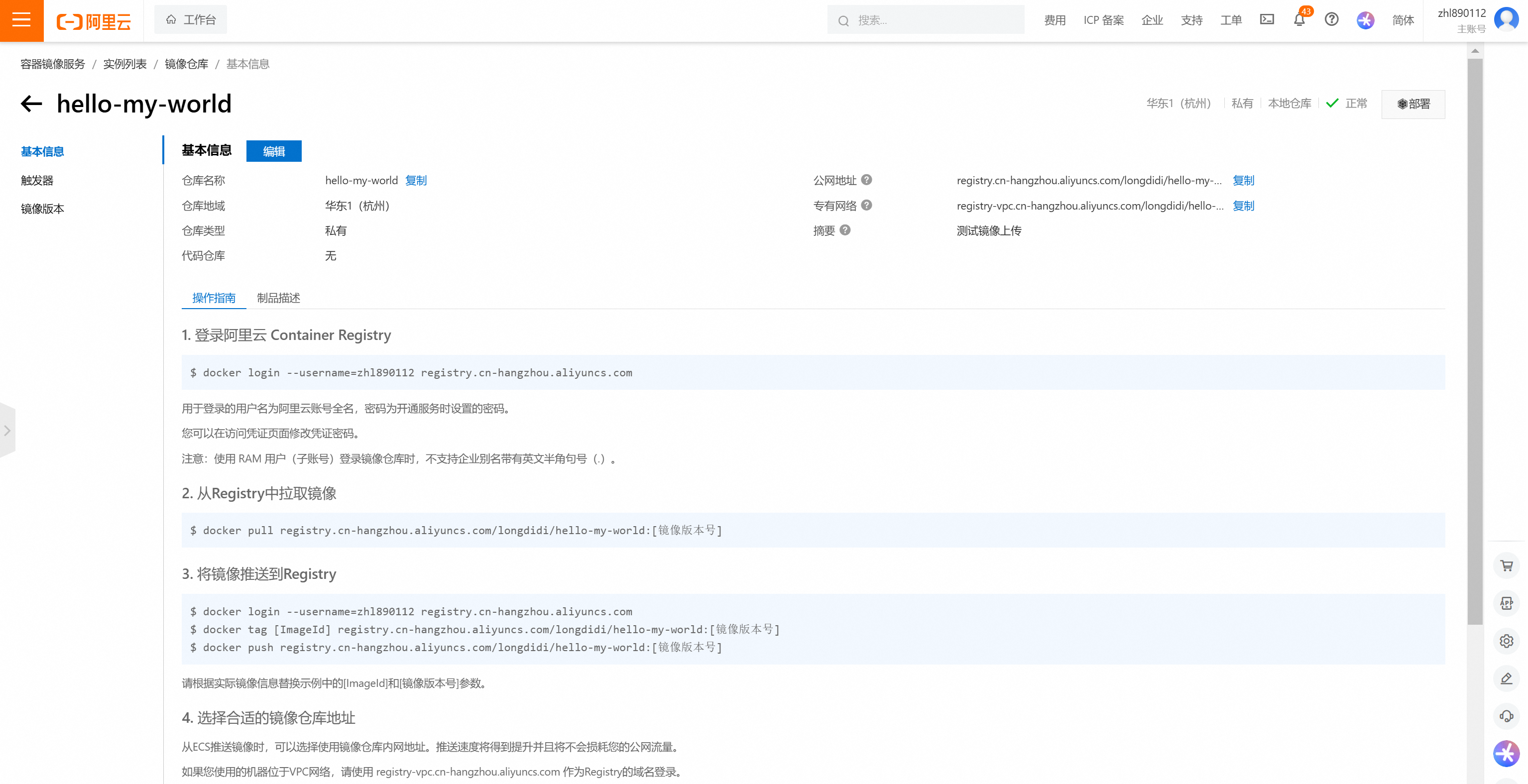Screen dimensions: 1528x784
Task: Select 镜像版本 in left navigation
Action: pos(42,209)
